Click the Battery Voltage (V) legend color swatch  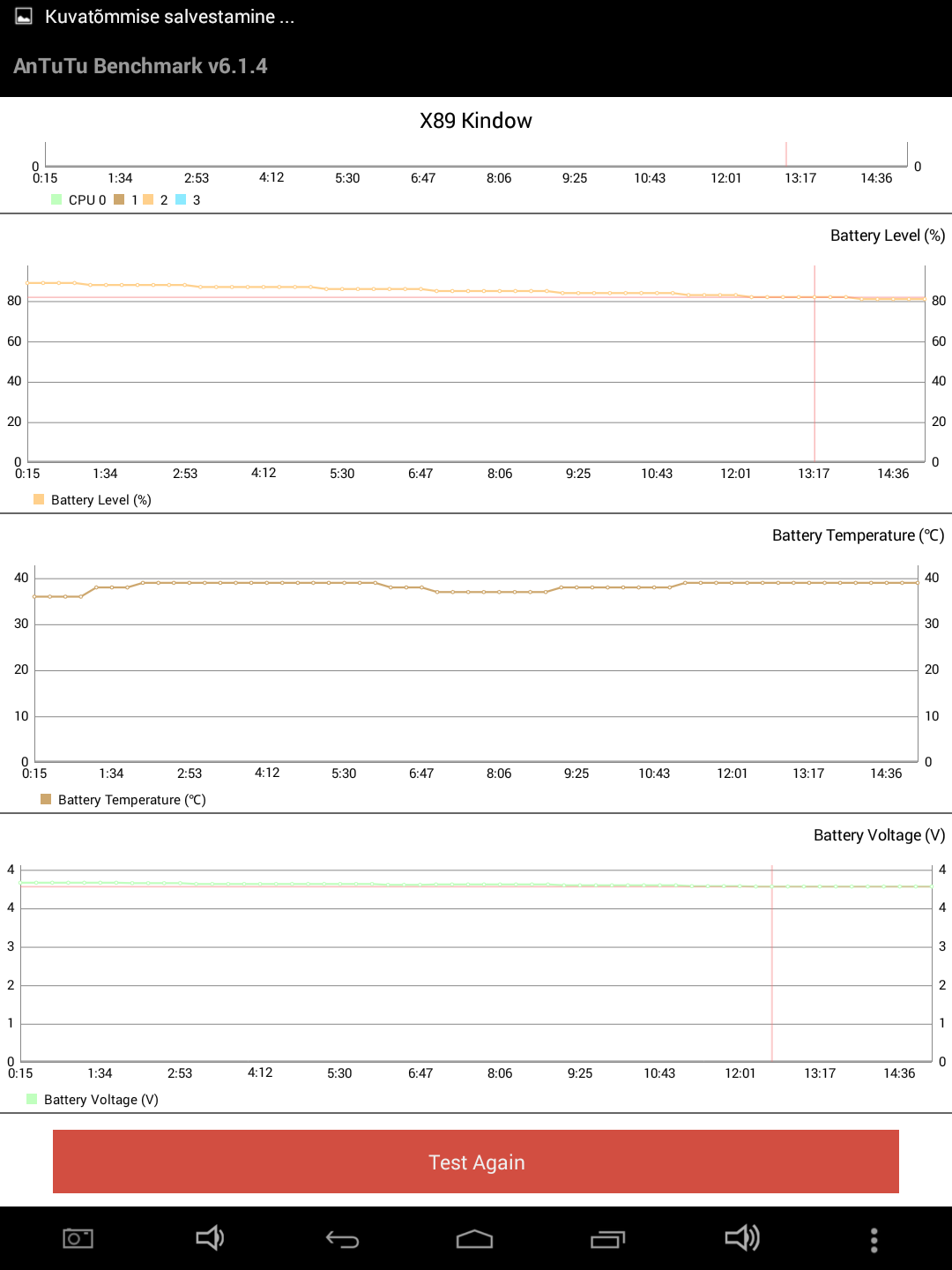[32, 1099]
